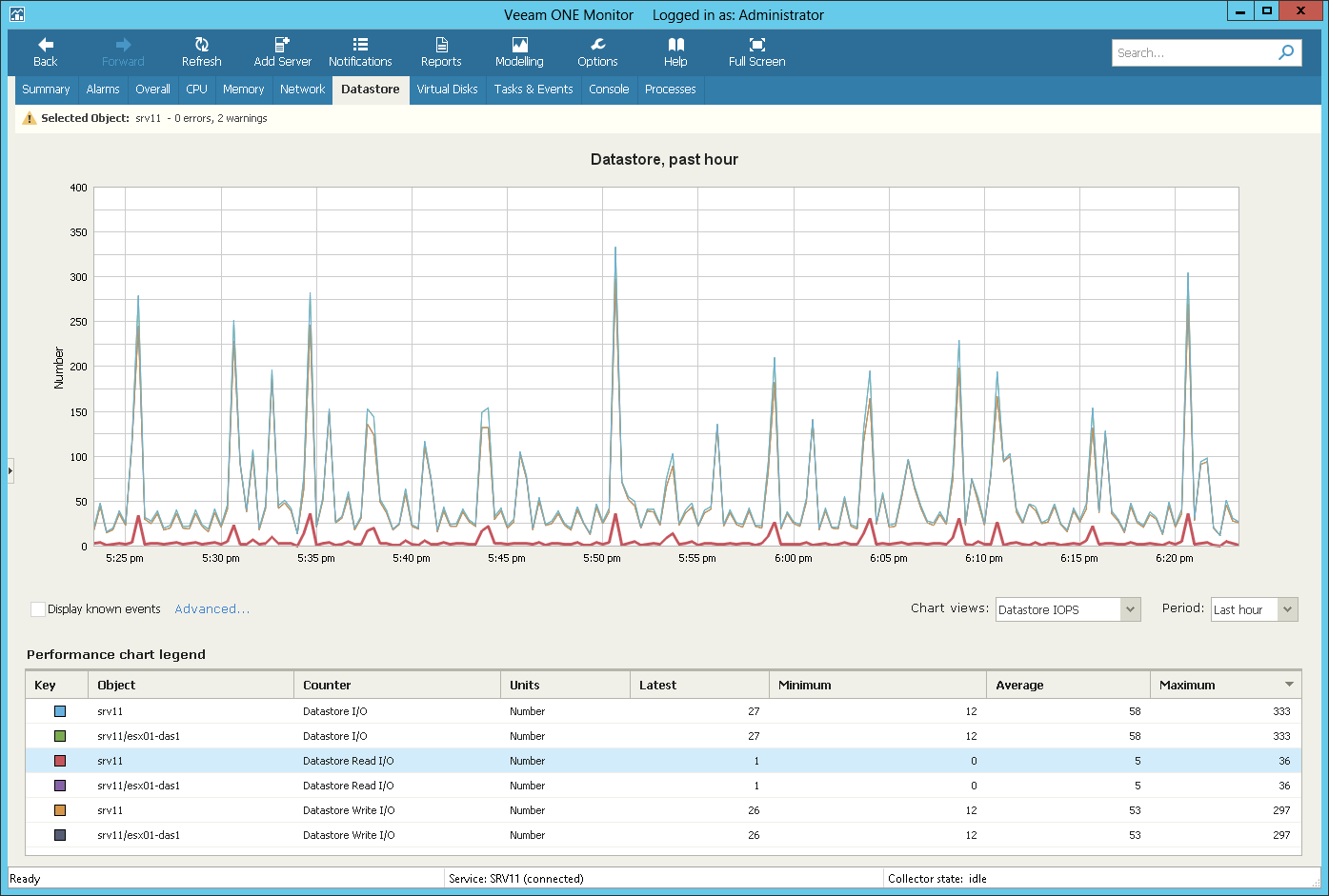The image size is (1329, 896).
Task: Select srv11/esx01-das1 Datastore Read I/O counter
Action: pos(348,786)
